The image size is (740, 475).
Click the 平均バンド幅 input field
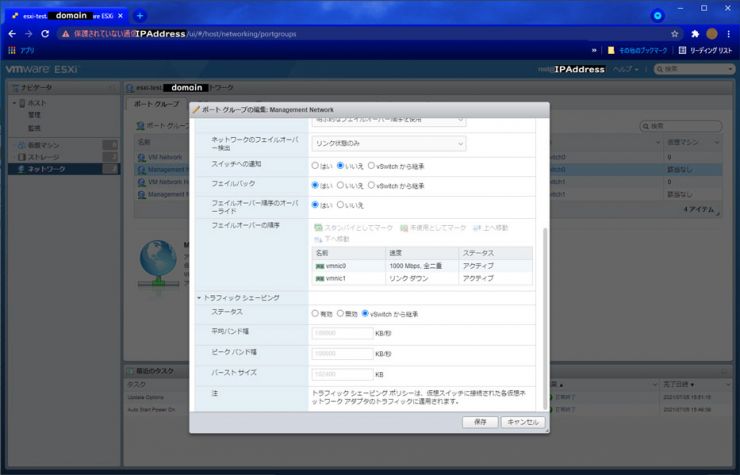342,333
